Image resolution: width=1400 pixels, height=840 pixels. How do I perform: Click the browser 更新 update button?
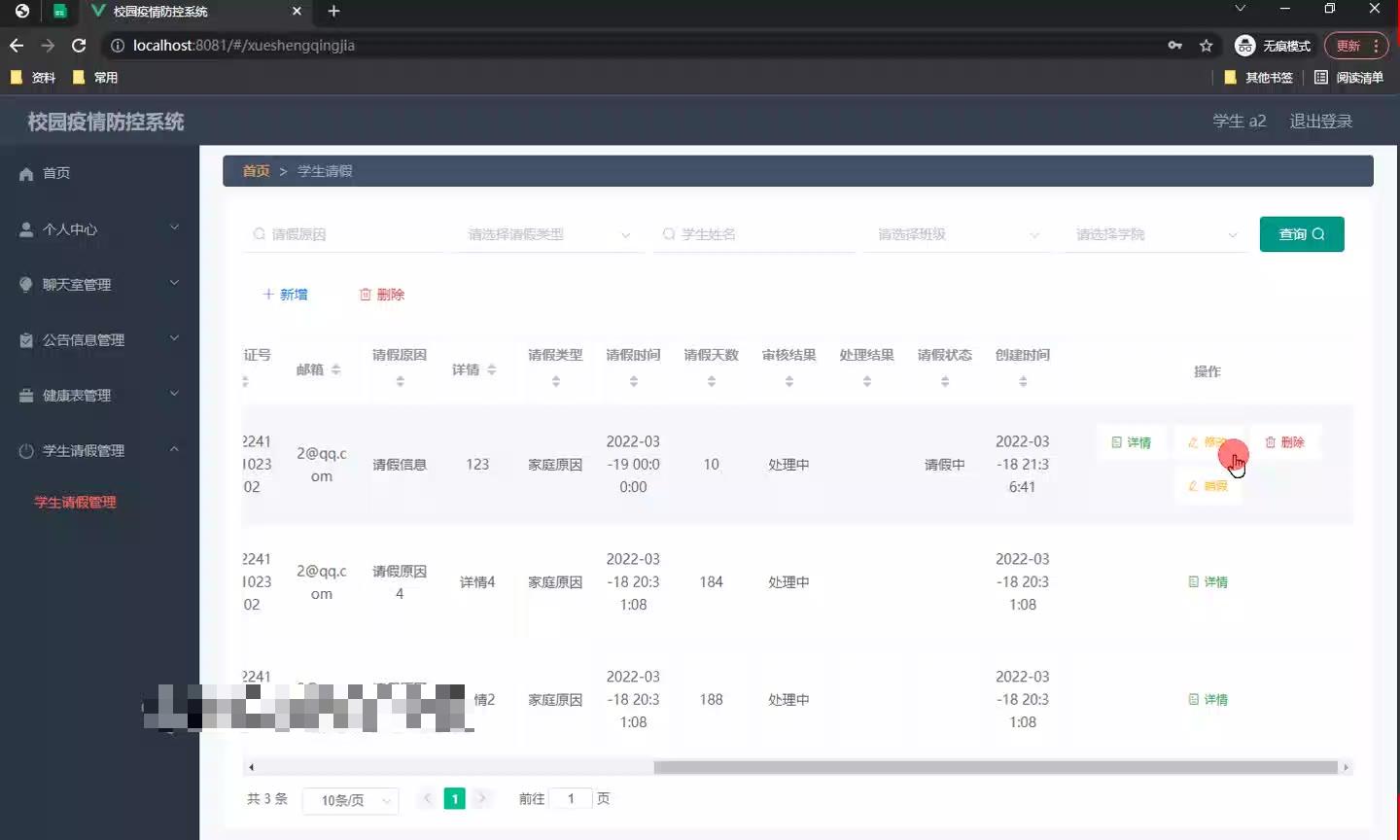(1358, 46)
